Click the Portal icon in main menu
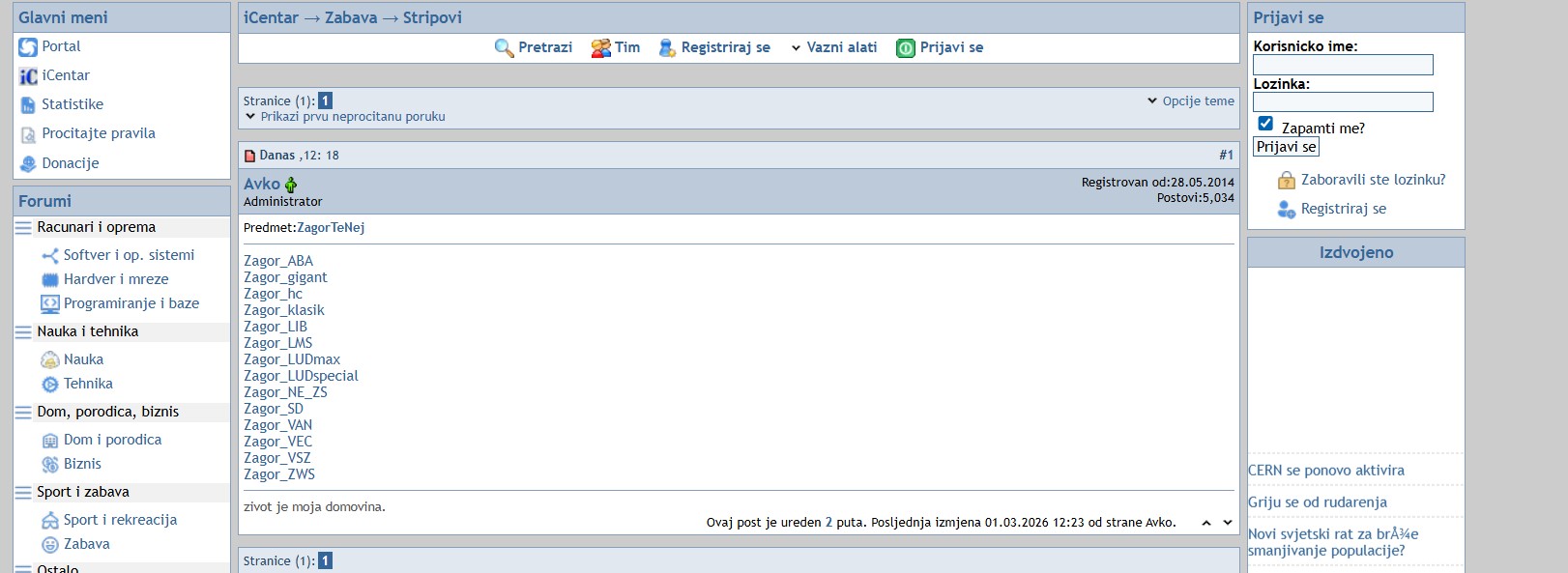The height and width of the screenshot is (573, 1568). 28,47
